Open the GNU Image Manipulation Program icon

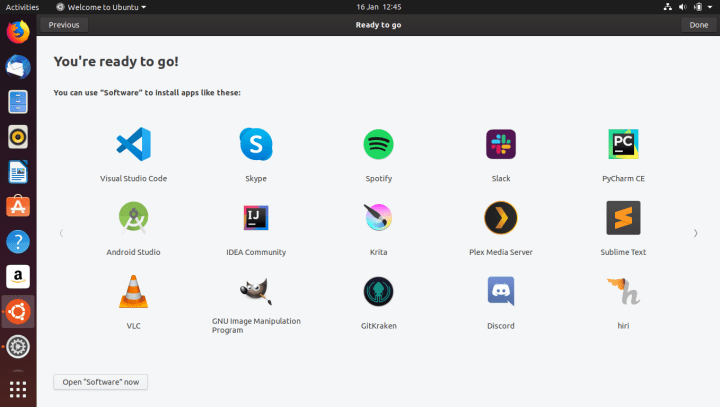pos(256,291)
